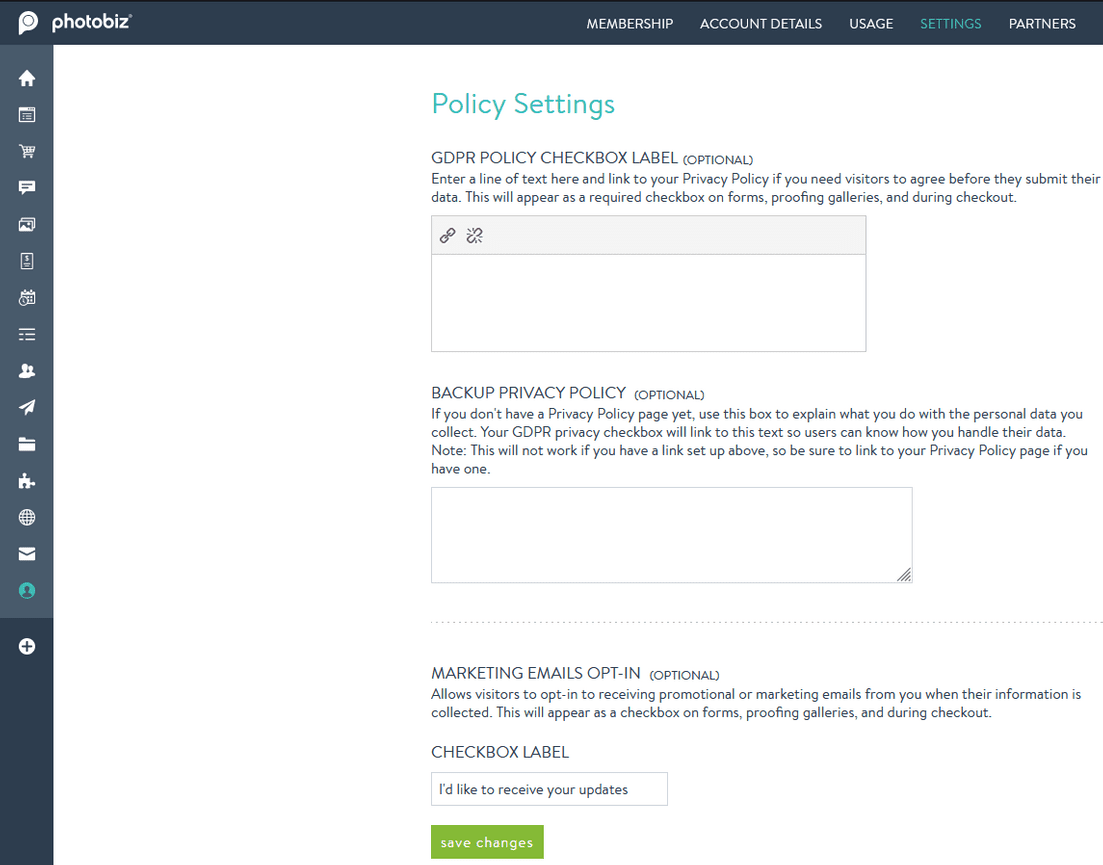Screen dimensions: 1103x865
Task: Open the scheduler calendar icon
Action: point(26,297)
